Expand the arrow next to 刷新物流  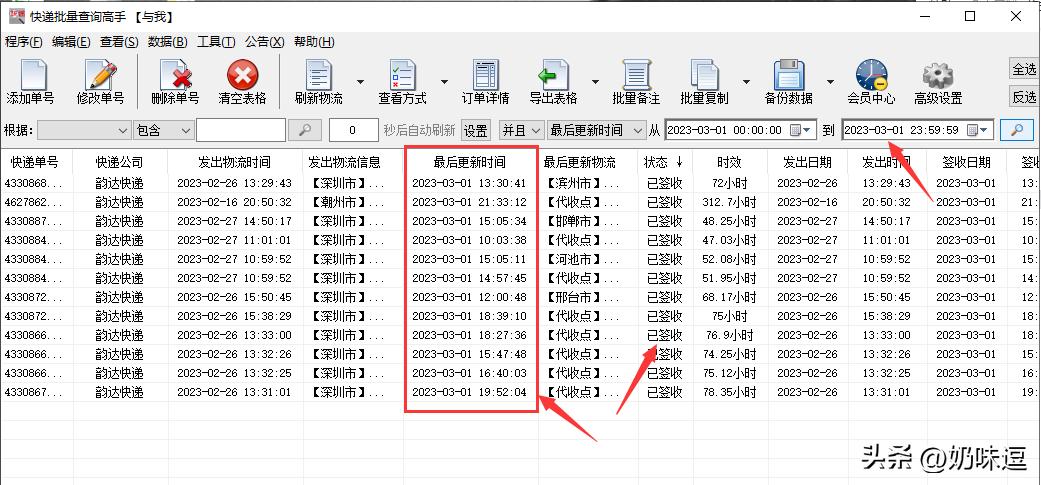(360, 82)
